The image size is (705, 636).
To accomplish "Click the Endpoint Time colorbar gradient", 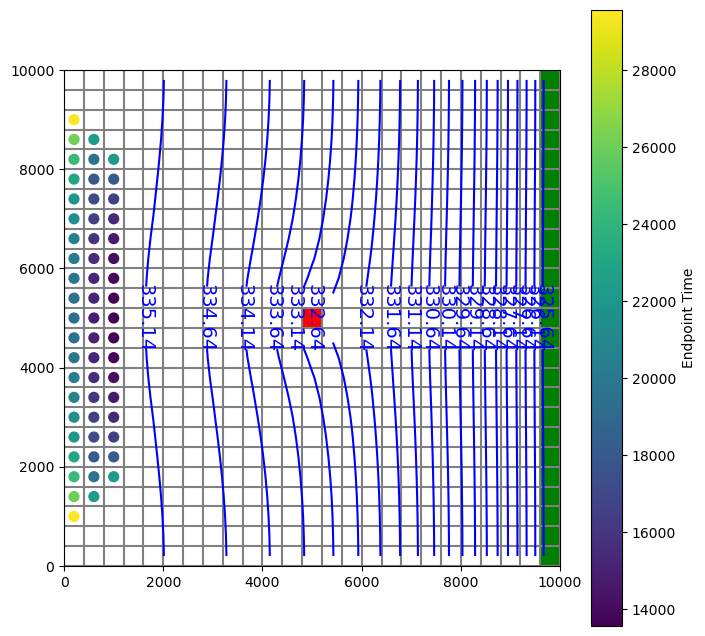I will coord(607,318).
